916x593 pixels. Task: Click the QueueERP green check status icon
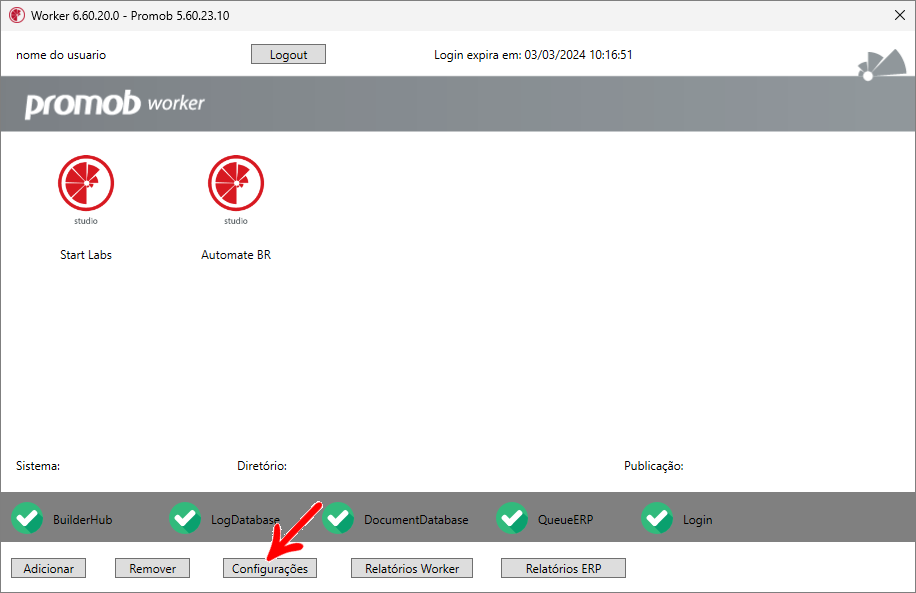coord(512,518)
